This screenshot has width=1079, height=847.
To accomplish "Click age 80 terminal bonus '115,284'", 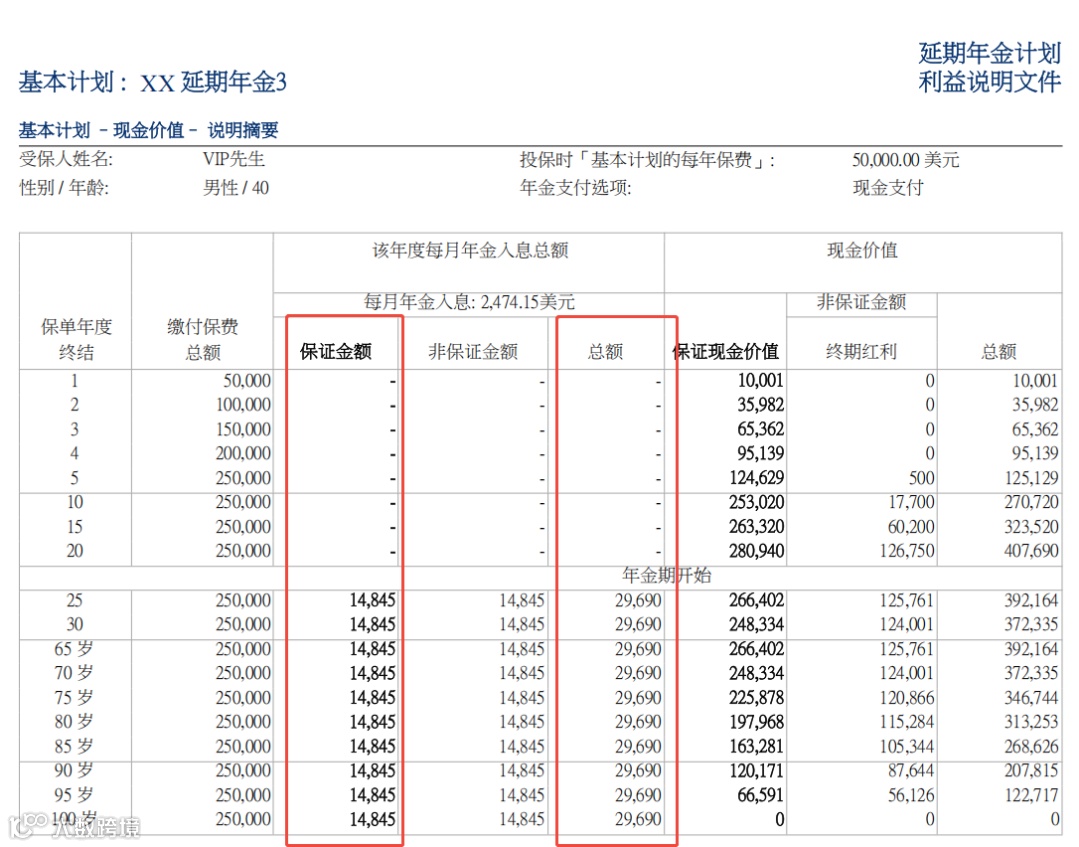I will tap(907, 722).
